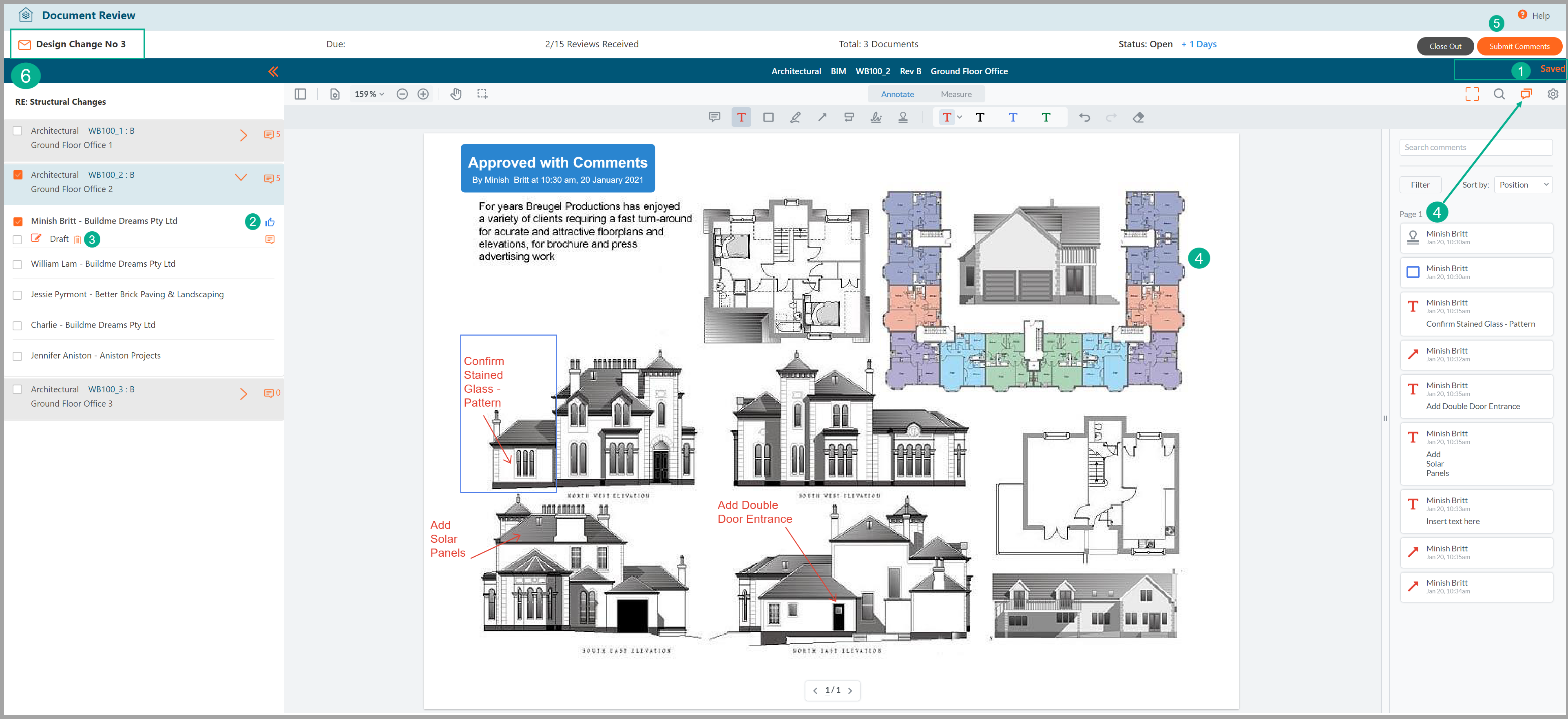Open the Design Change No 3 tab
The height and width of the screenshot is (719, 1568).
click(x=77, y=44)
